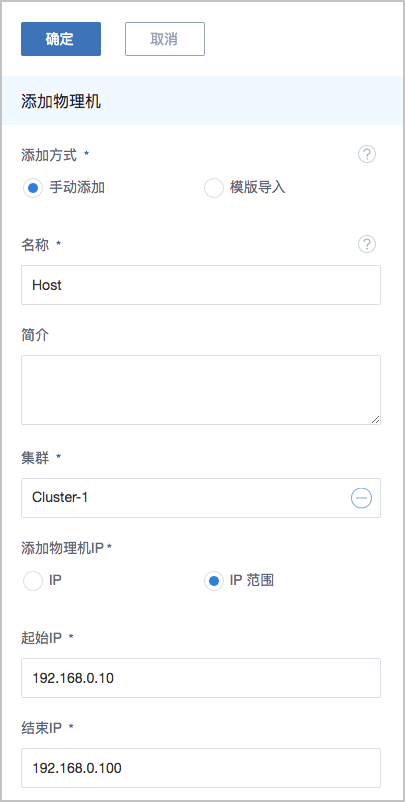
Task: Choose the IP 范围 radio option
Action: point(214,581)
